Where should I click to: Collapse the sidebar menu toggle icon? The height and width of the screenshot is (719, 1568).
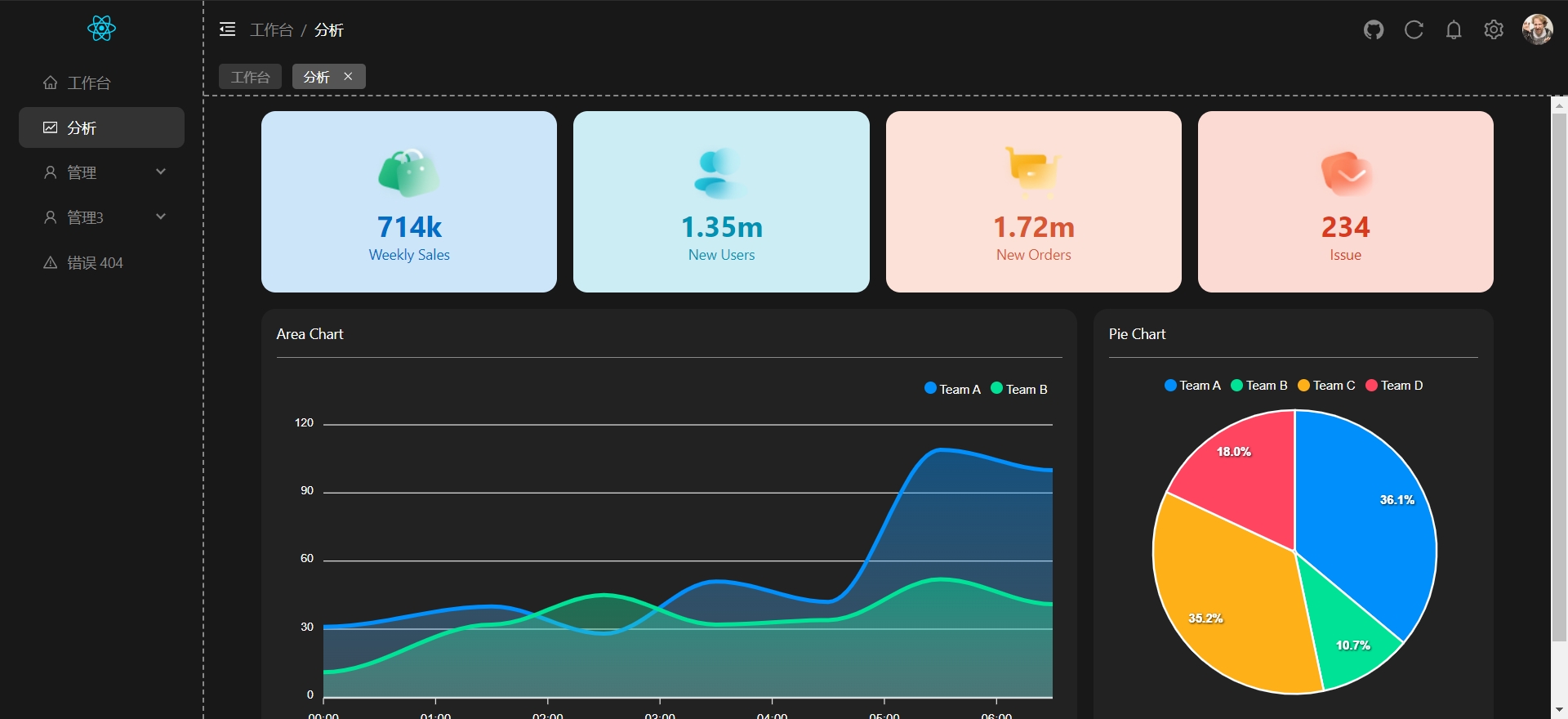[x=227, y=29]
